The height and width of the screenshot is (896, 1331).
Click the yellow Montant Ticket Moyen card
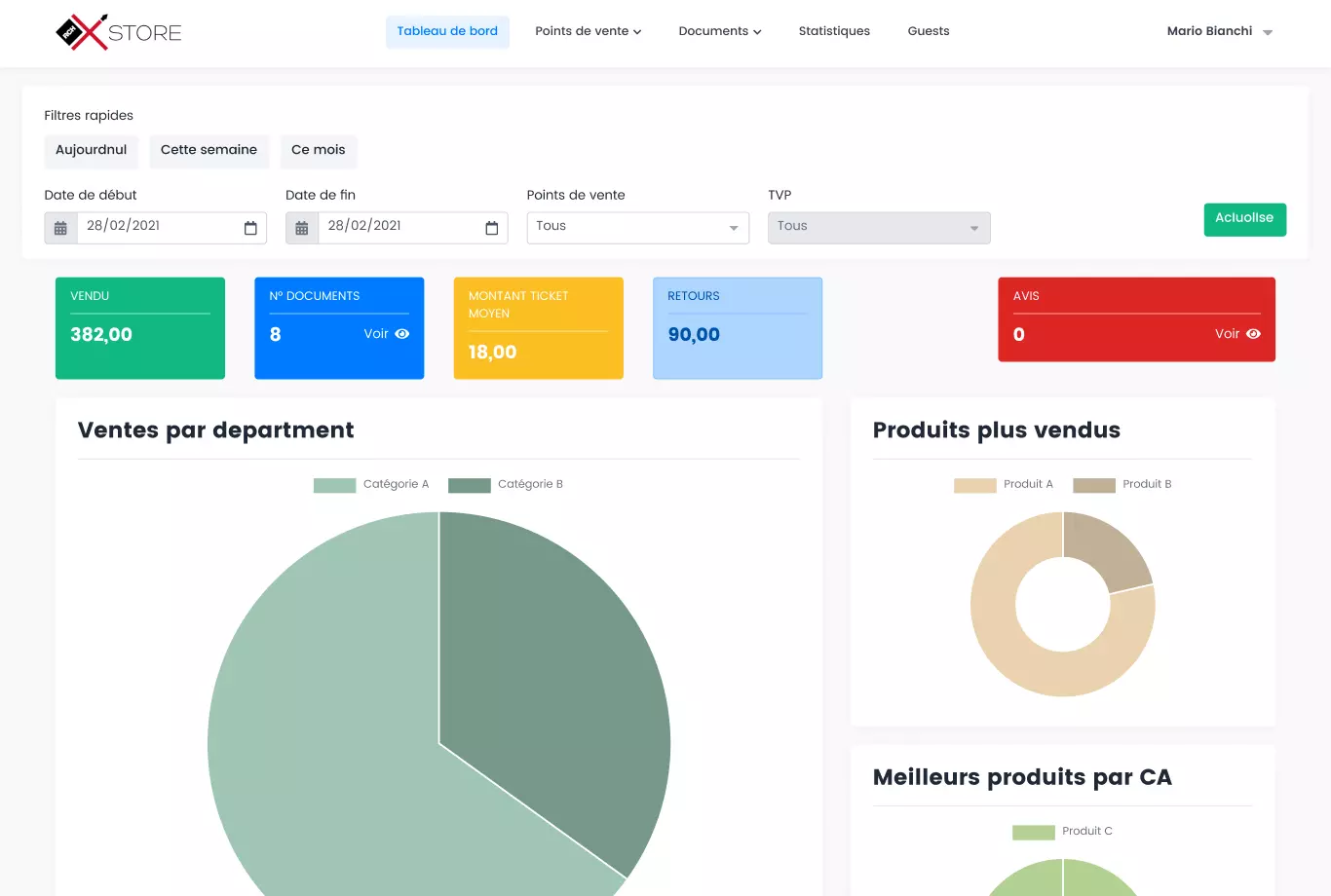[539, 328]
